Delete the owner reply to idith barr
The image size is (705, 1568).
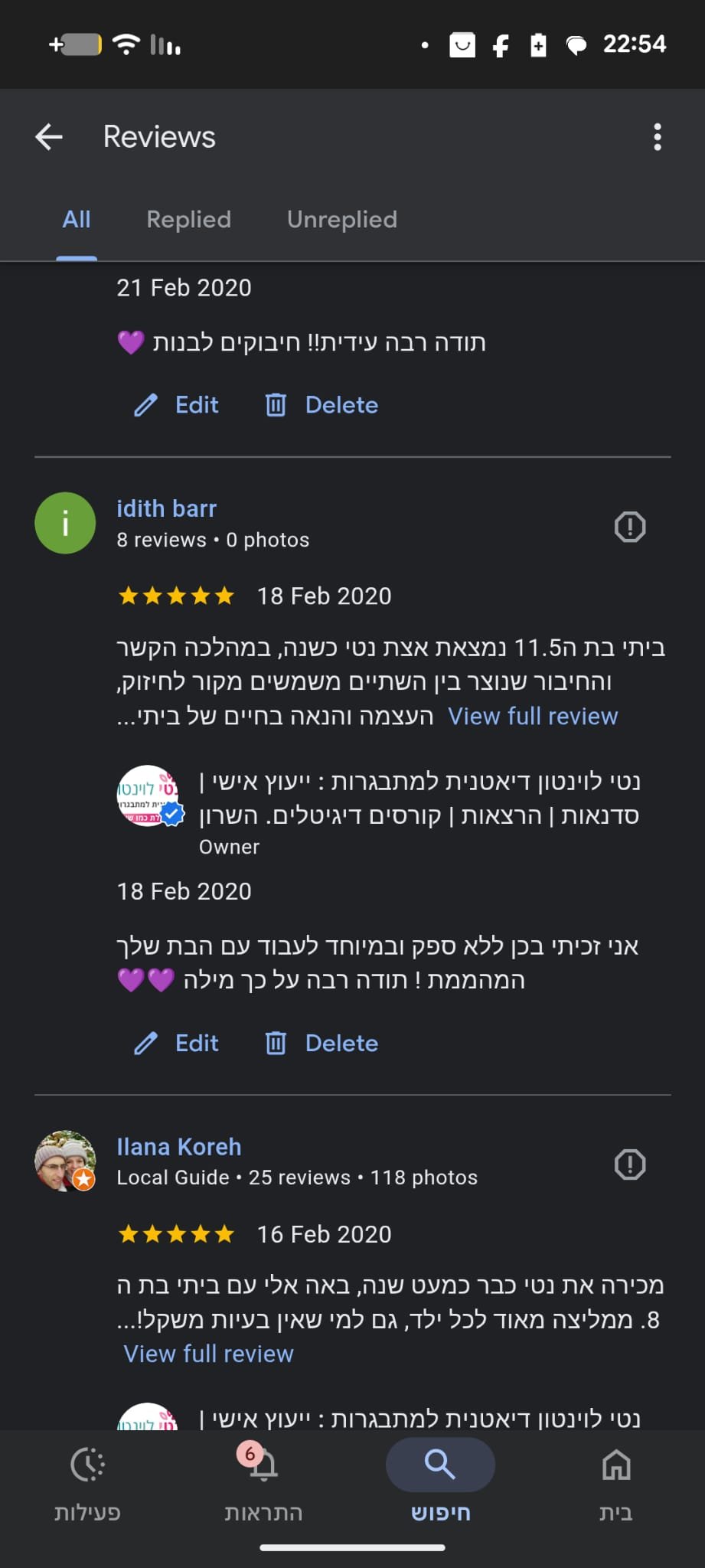click(x=322, y=1043)
